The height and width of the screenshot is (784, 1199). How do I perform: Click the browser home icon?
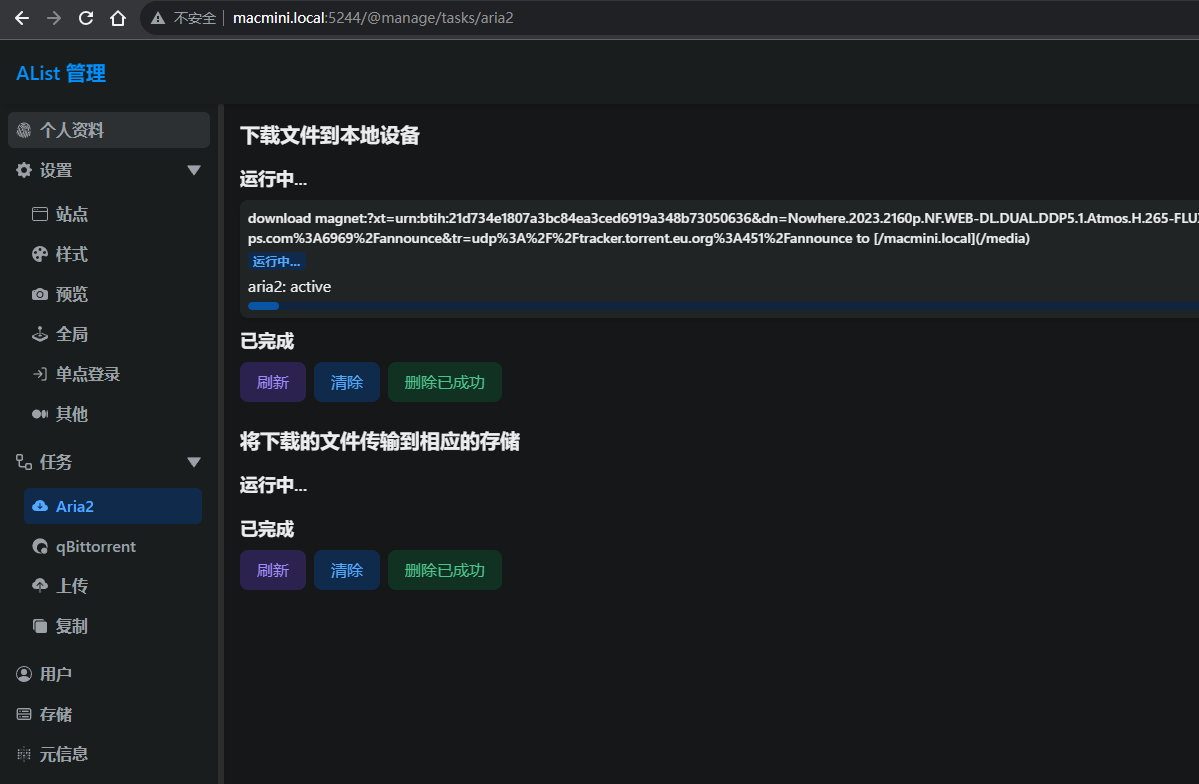(118, 18)
